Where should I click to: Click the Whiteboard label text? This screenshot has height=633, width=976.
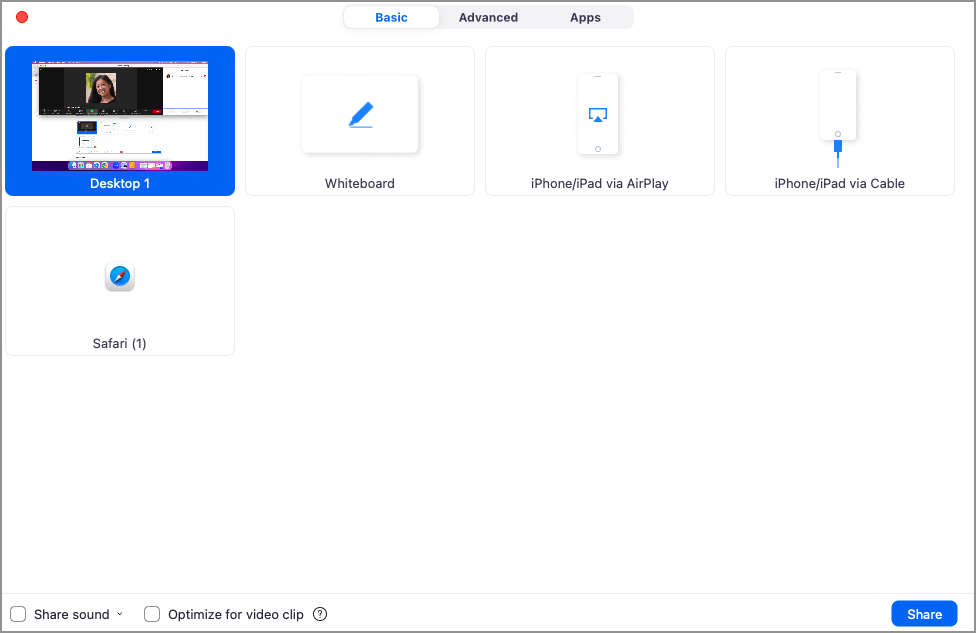pyautogui.click(x=360, y=184)
